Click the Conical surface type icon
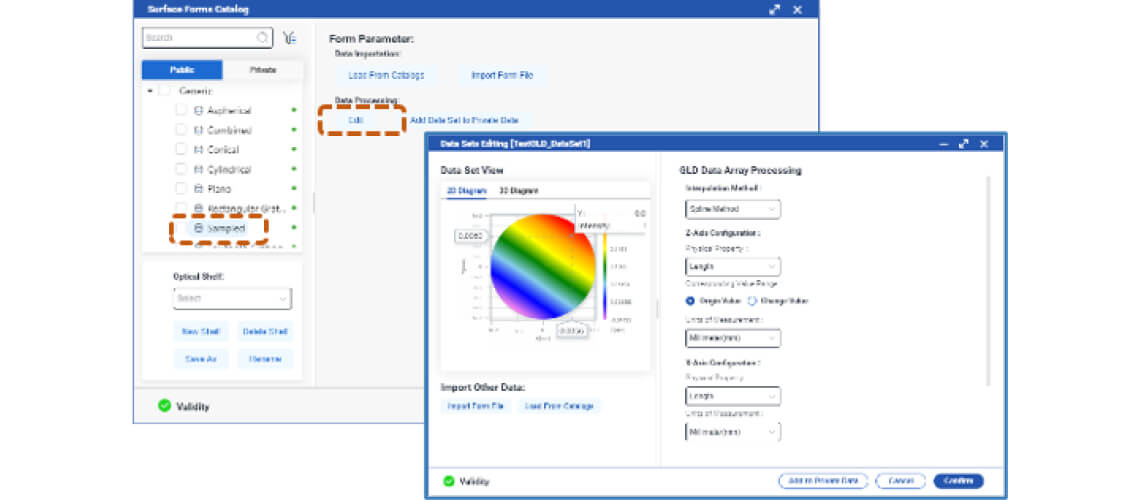The height and width of the screenshot is (500, 1140). (198, 150)
